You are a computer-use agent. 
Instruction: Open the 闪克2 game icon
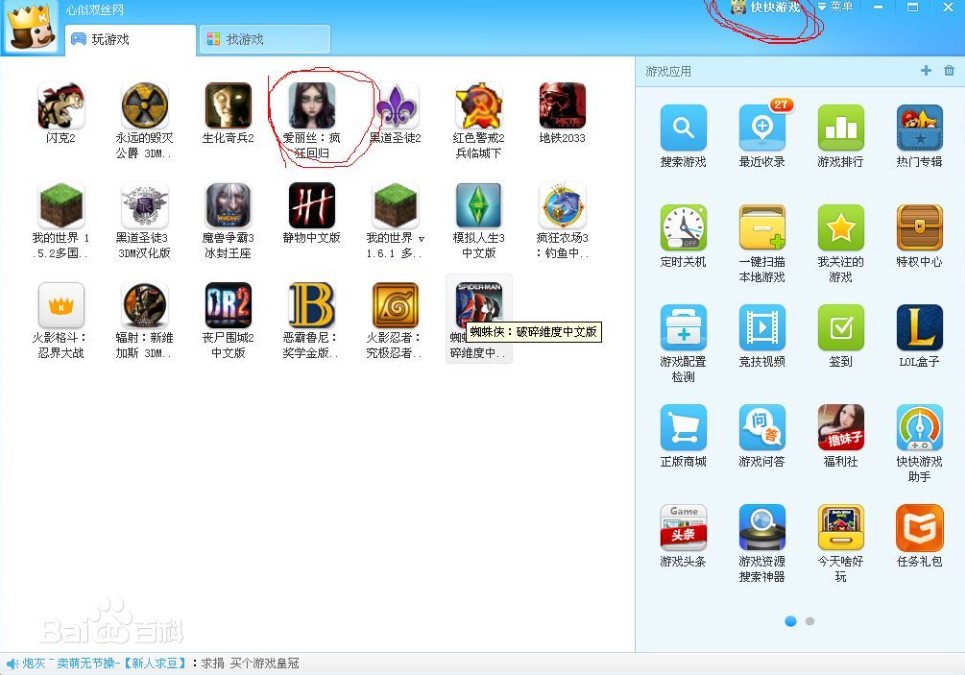coord(60,106)
